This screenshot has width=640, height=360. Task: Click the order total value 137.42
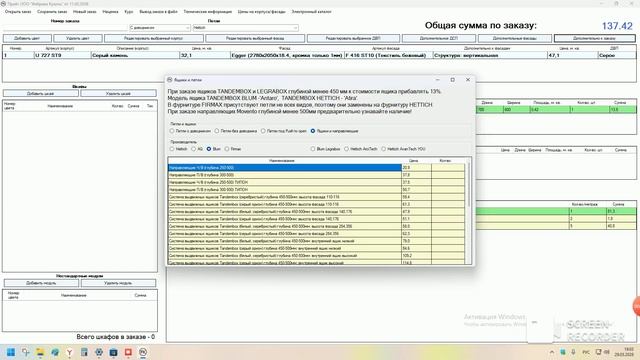617,26
